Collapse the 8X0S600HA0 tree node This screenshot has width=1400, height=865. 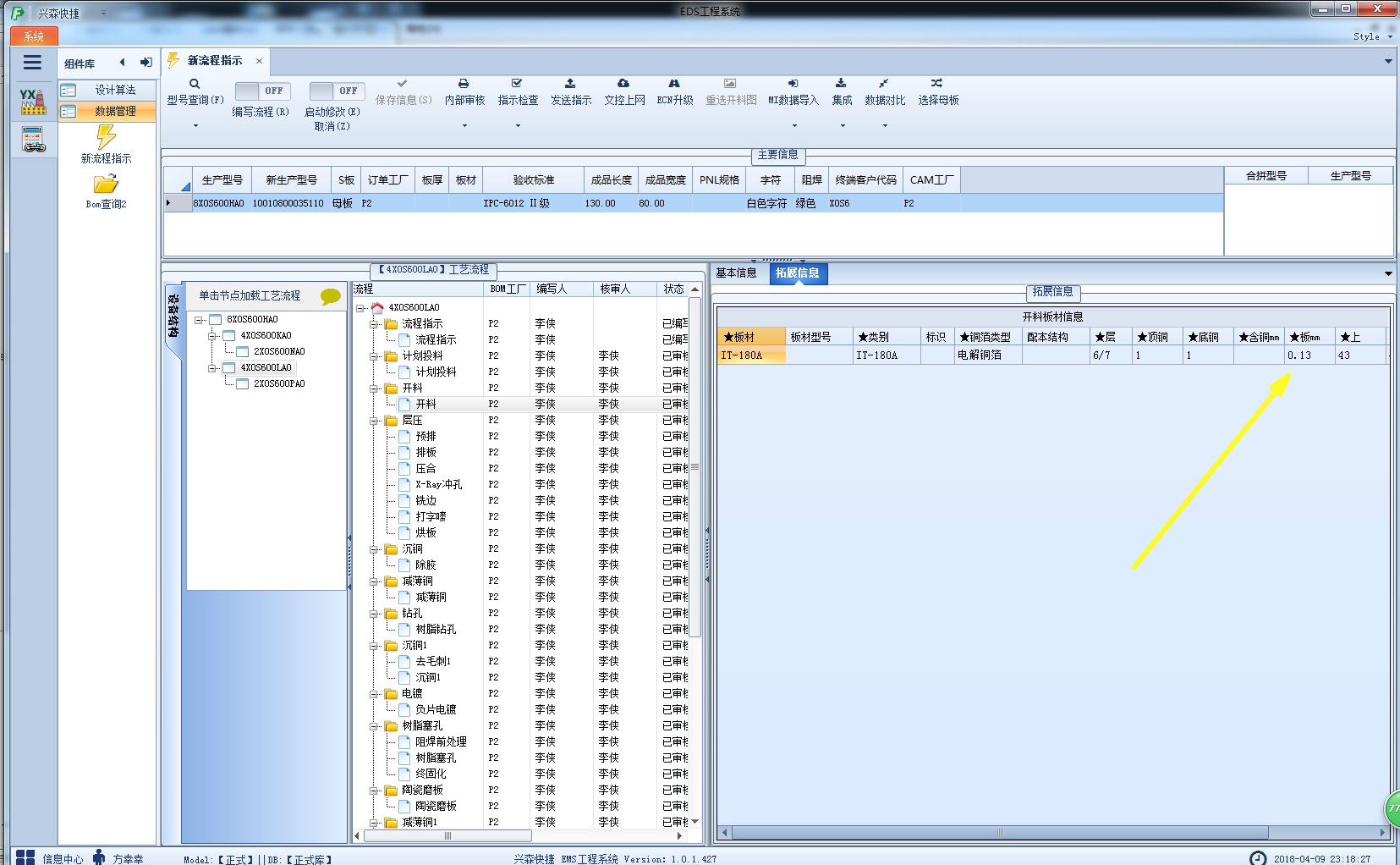click(199, 320)
